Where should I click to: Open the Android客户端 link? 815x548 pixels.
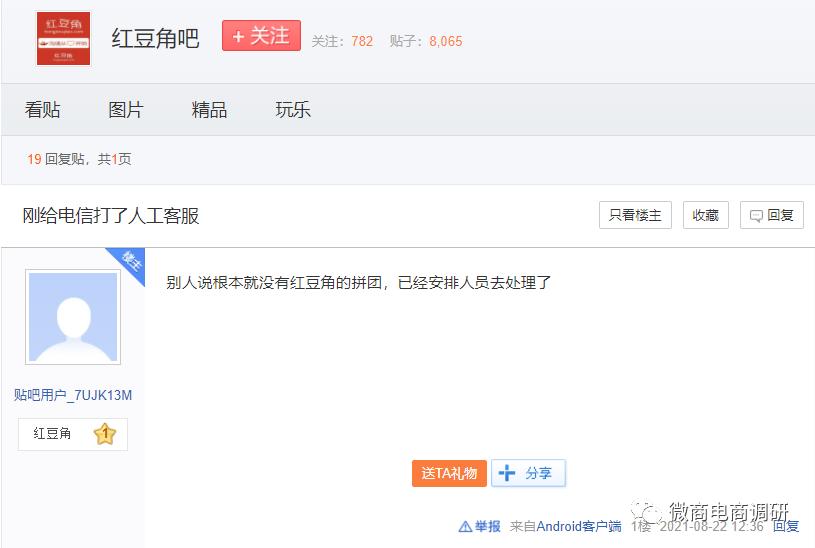(579, 526)
